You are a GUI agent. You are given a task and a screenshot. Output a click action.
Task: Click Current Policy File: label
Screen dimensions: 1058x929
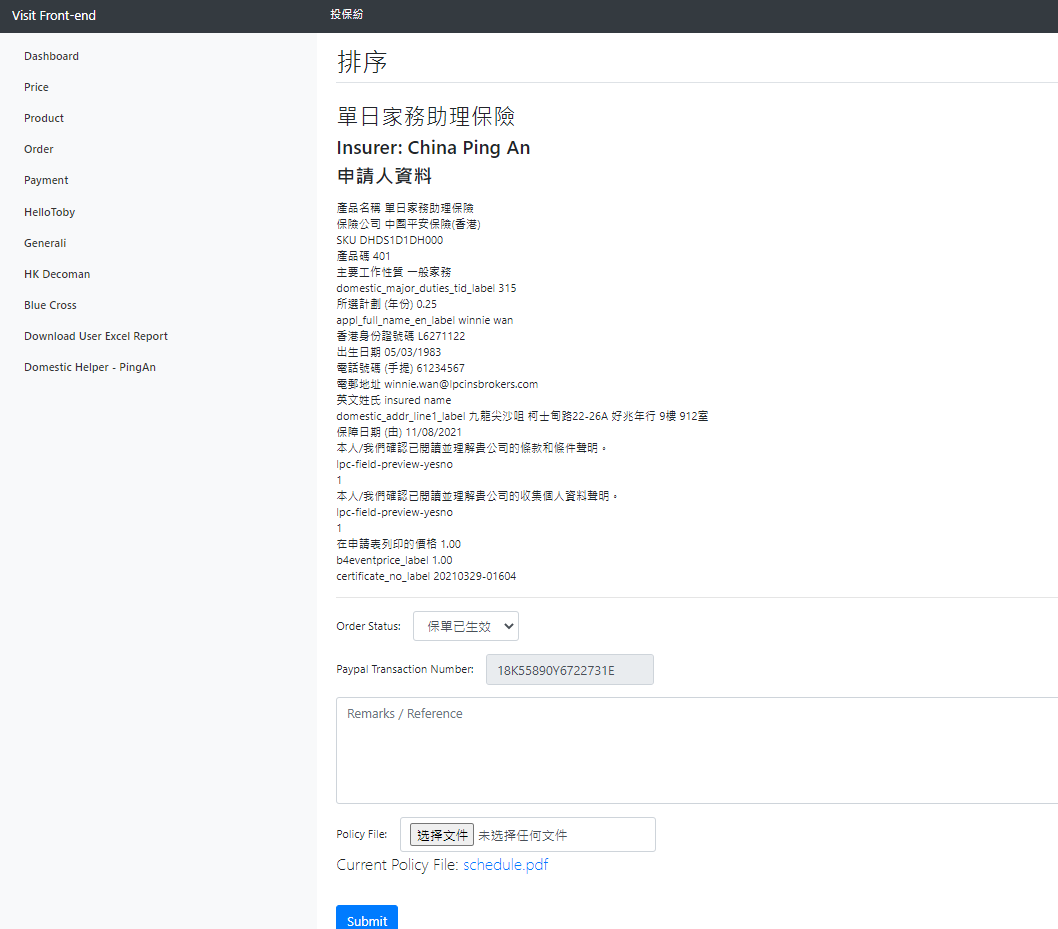pos(397,865)
